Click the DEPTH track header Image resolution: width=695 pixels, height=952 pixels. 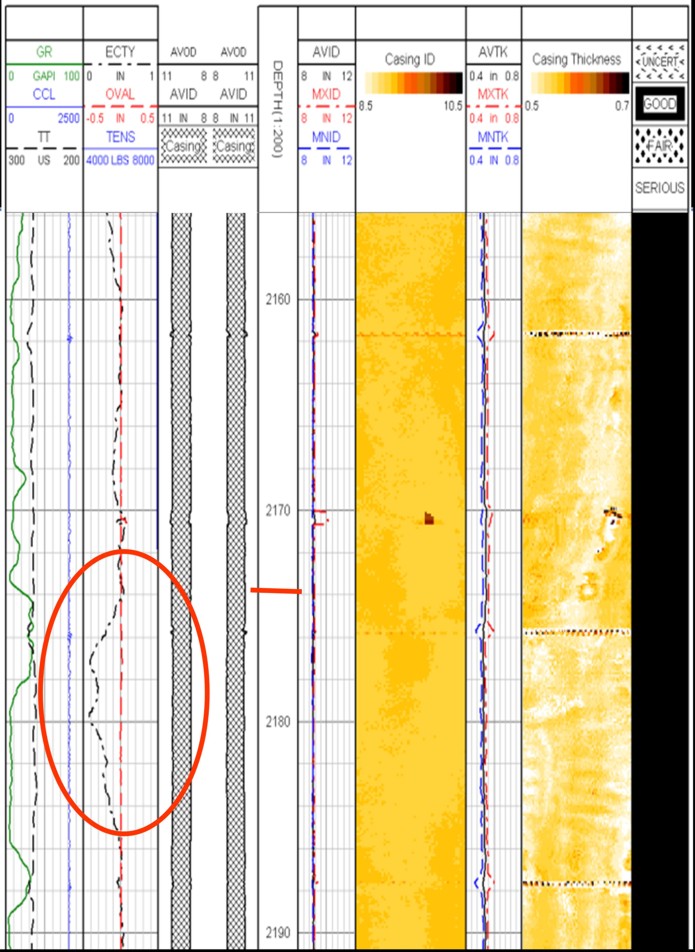click(x=278, y=110)
